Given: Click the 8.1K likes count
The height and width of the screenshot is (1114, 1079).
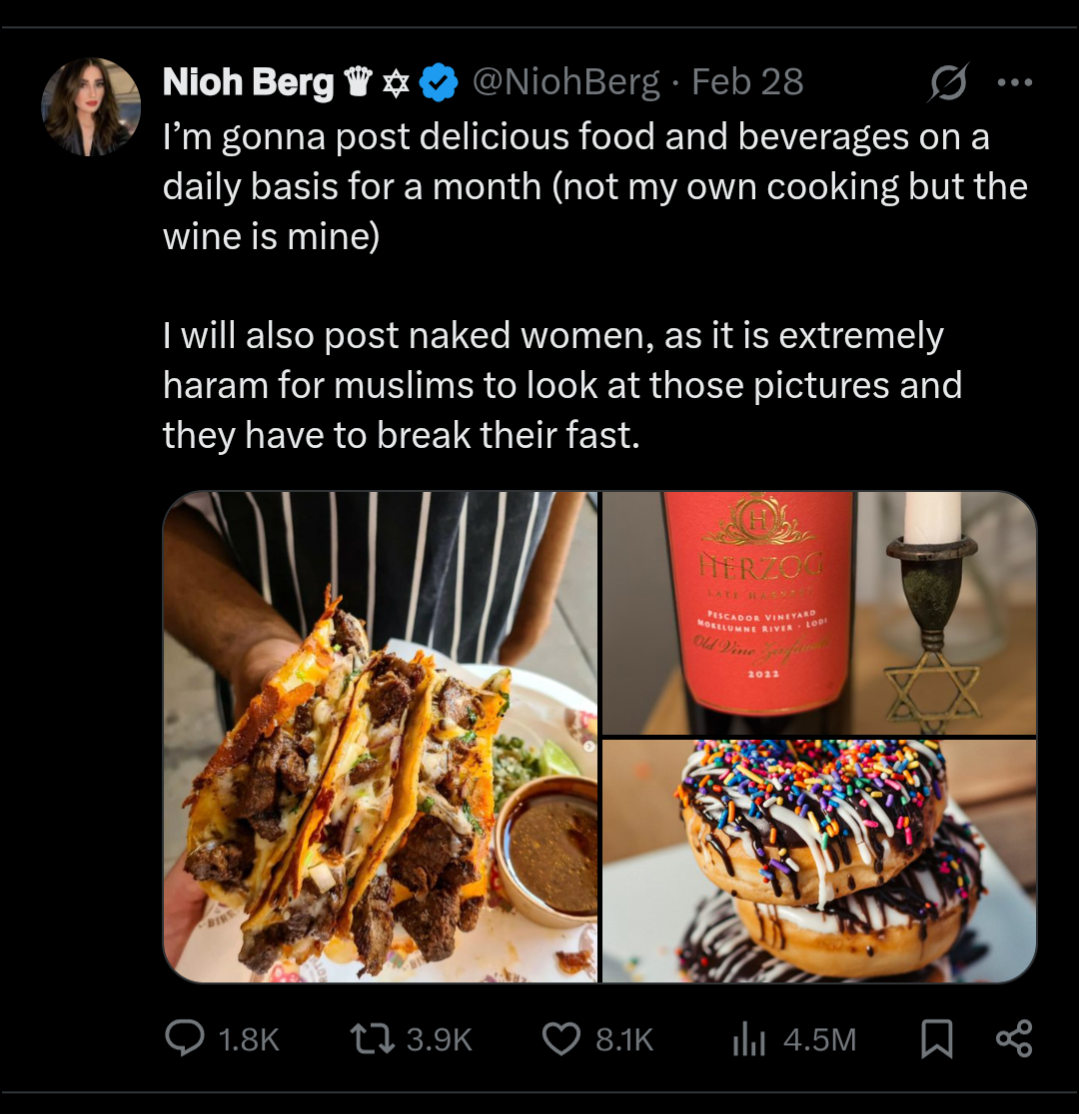Looking at the screenshot, I should [624, 1040].
